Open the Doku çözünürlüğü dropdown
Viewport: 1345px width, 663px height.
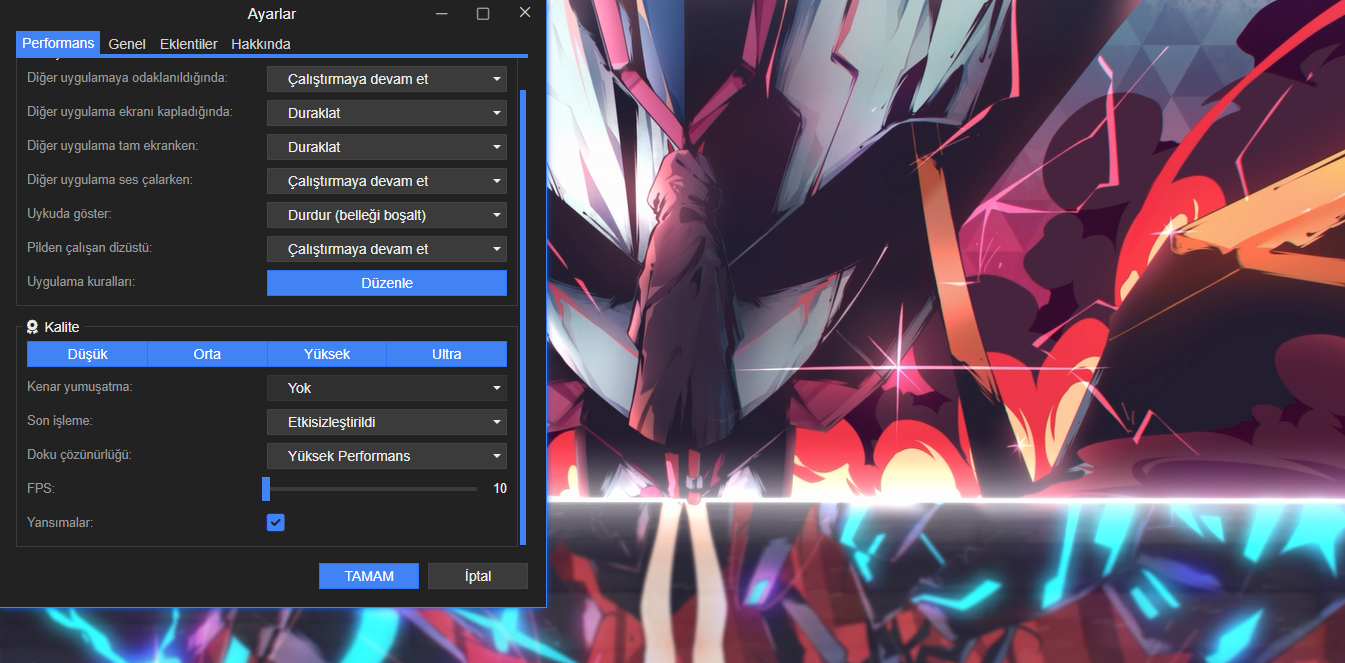[387, 456]
